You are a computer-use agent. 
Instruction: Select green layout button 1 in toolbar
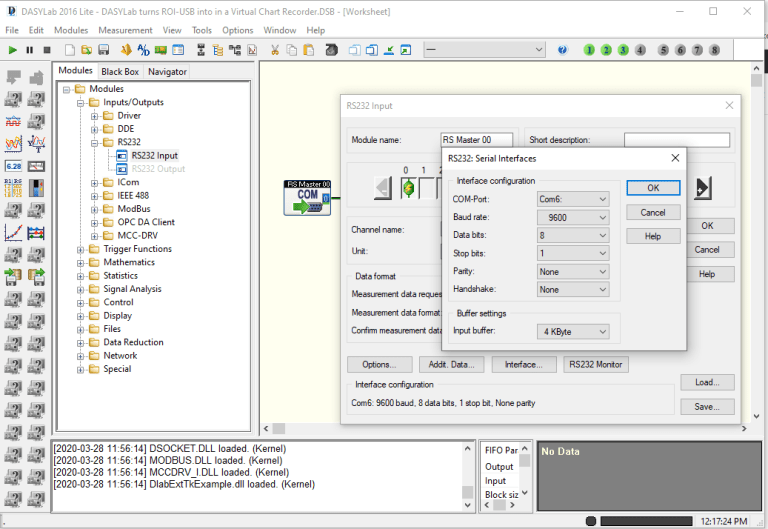click(589, 50)
